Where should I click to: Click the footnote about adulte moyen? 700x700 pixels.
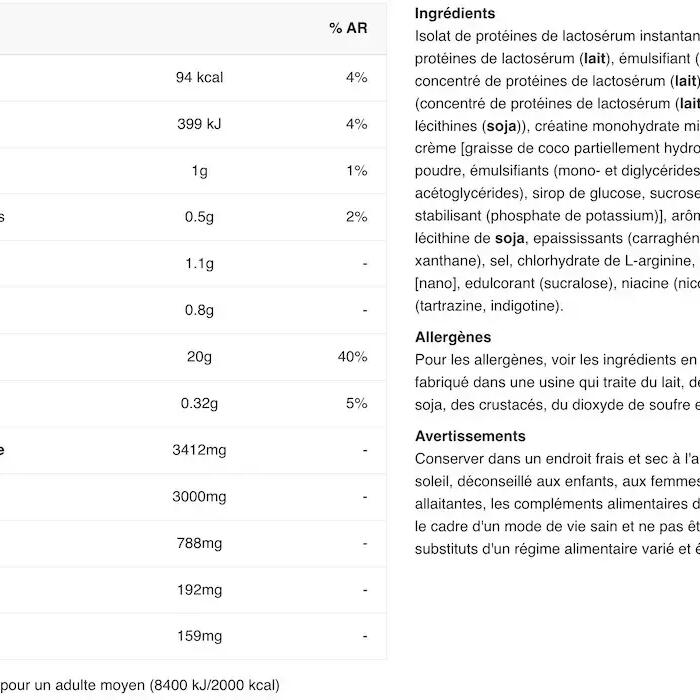coord(140,685)
